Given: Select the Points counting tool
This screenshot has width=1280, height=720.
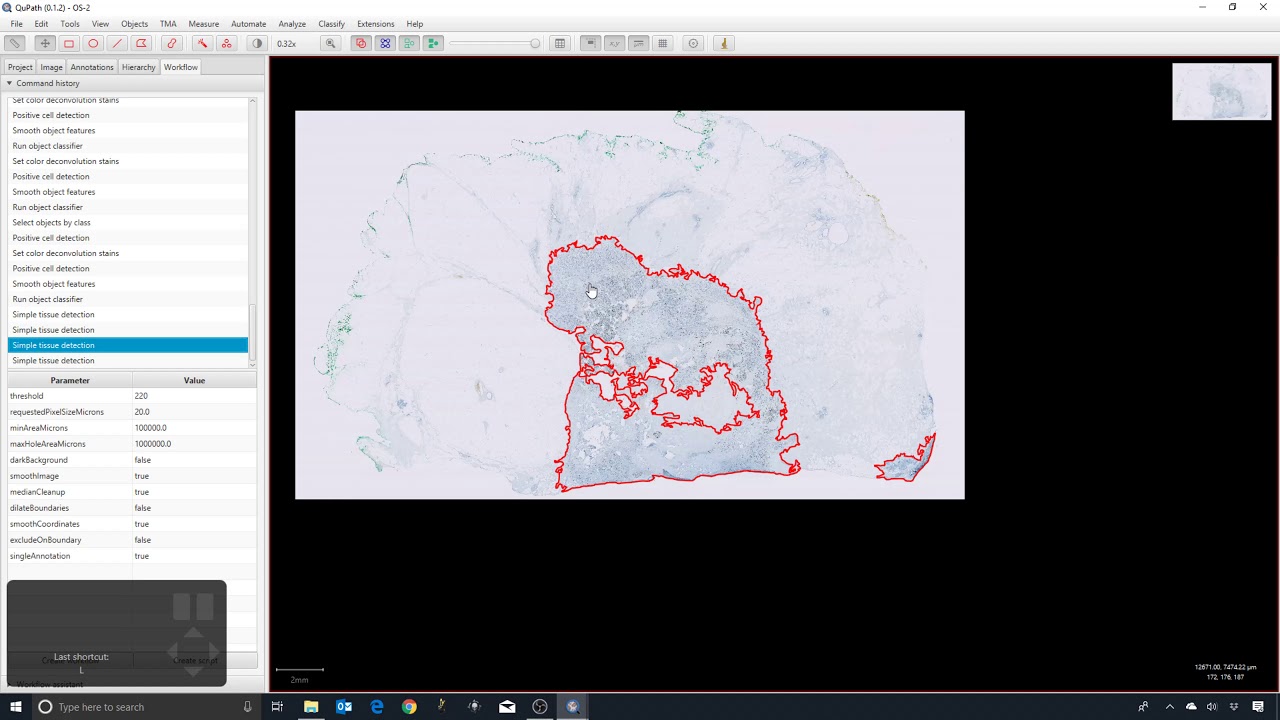Looking at the screenshot, I should point(226,43).
